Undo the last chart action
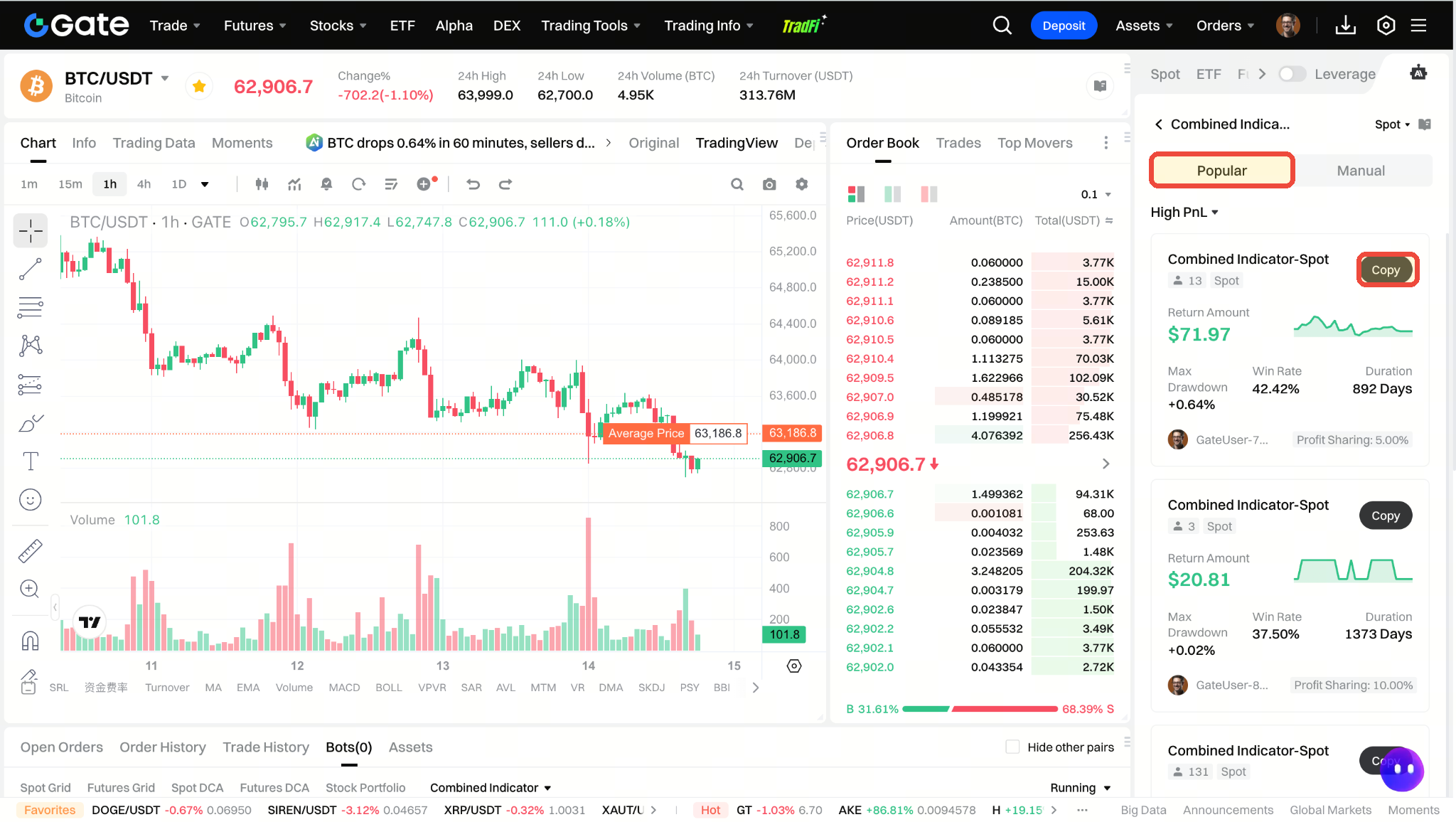 473,184
